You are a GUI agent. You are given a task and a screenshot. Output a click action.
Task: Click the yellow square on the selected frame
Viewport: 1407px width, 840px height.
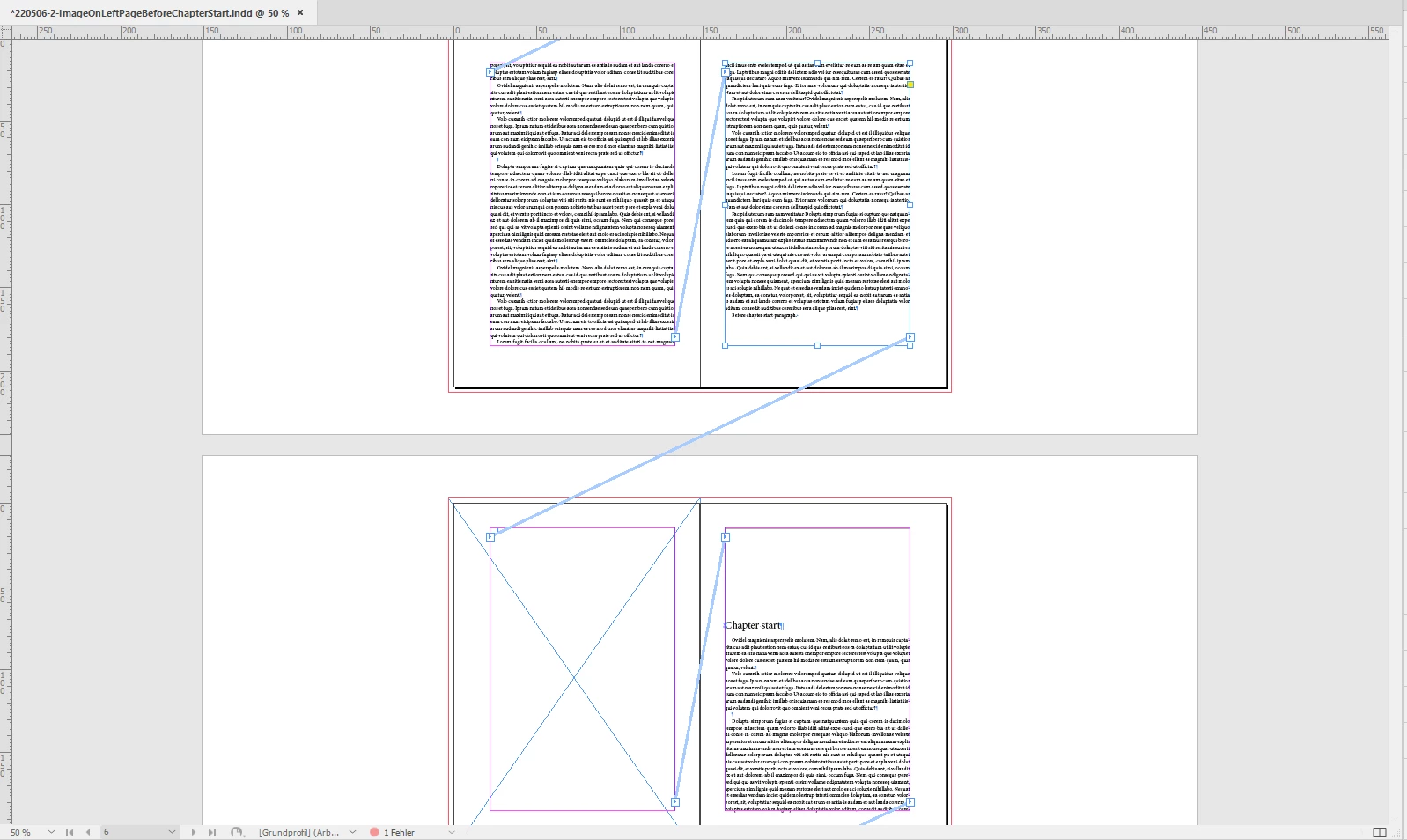pos(910,85)
